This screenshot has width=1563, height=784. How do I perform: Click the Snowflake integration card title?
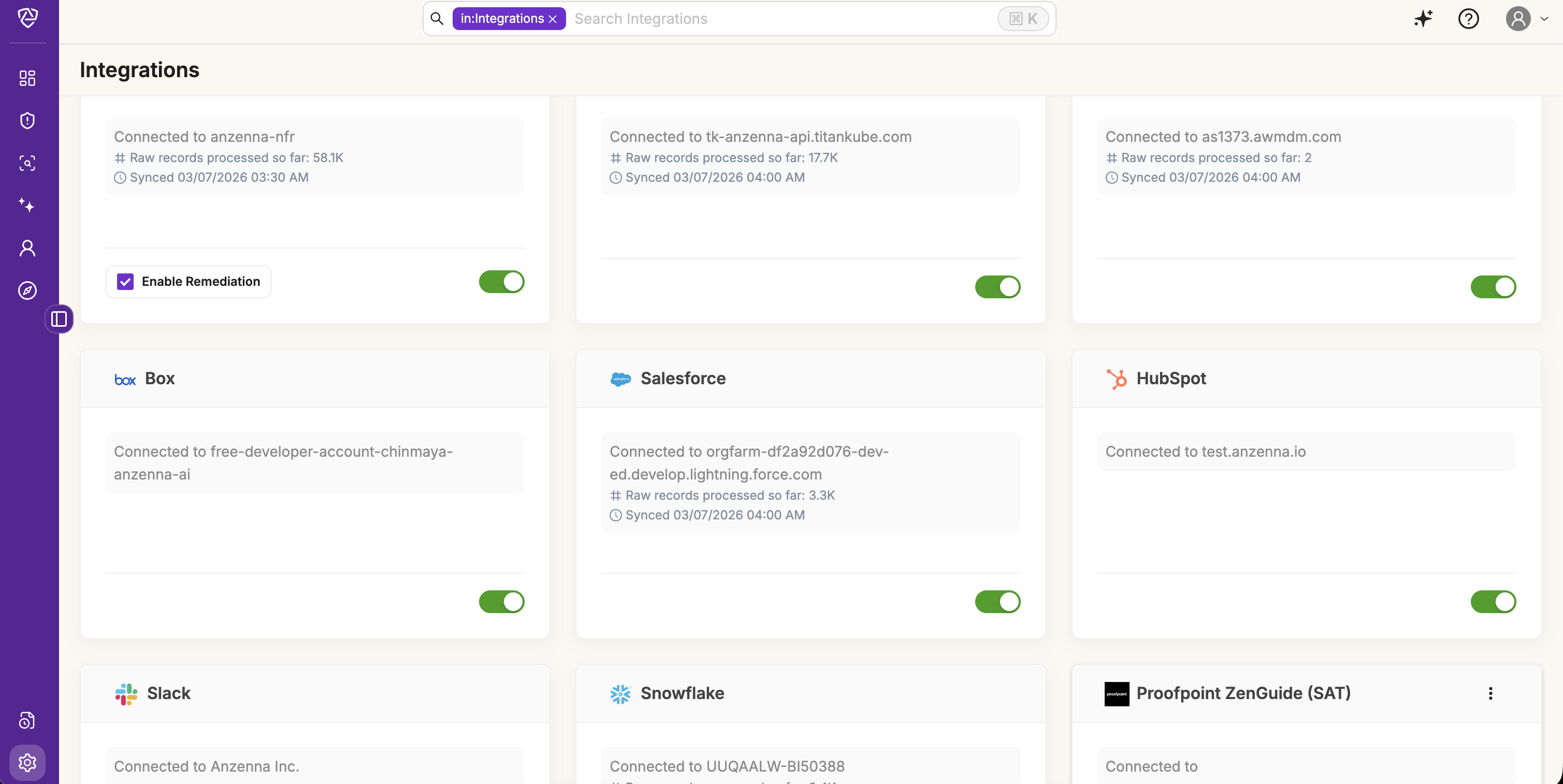pyautogui.click(x=682, y=693)
